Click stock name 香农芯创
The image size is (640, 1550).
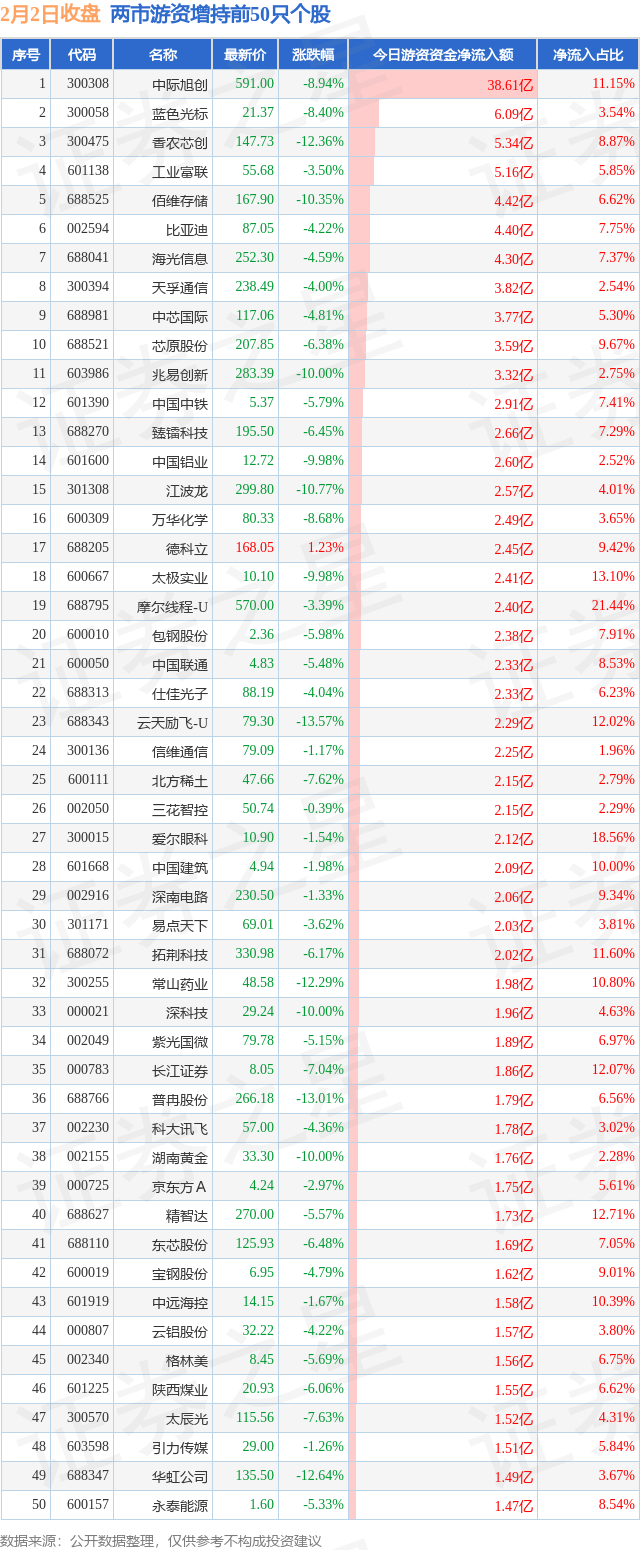[180, 142]
